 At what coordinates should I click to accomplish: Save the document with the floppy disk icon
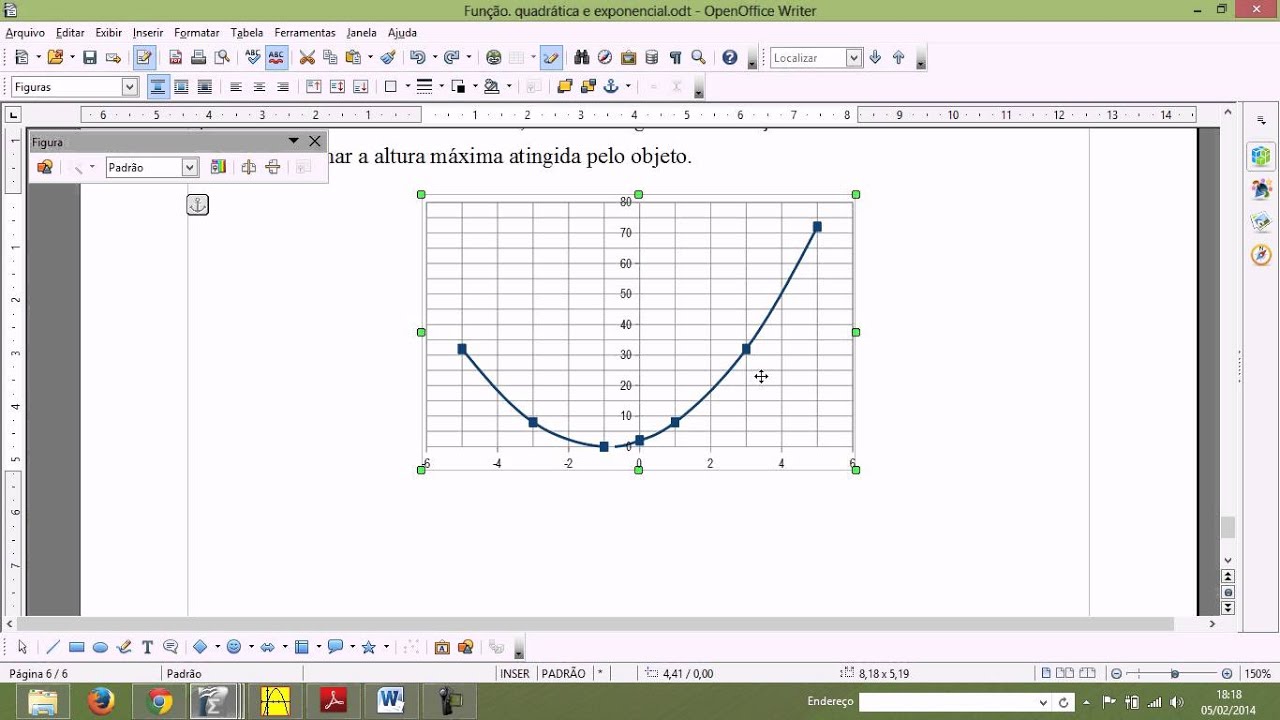pos(90,58)
